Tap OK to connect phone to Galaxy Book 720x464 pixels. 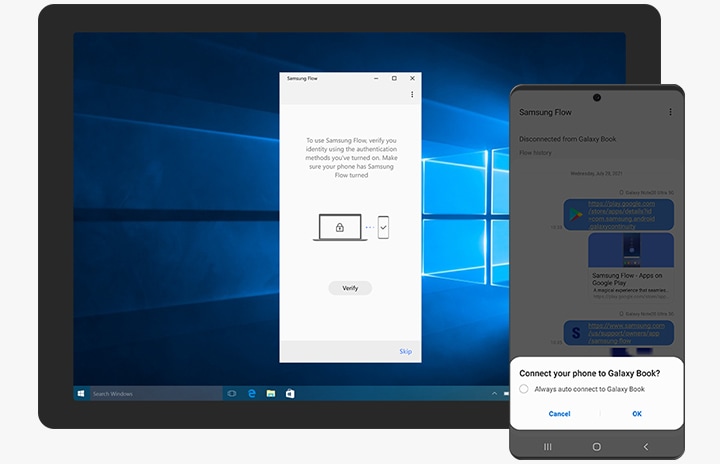click(x=637, y=413)
